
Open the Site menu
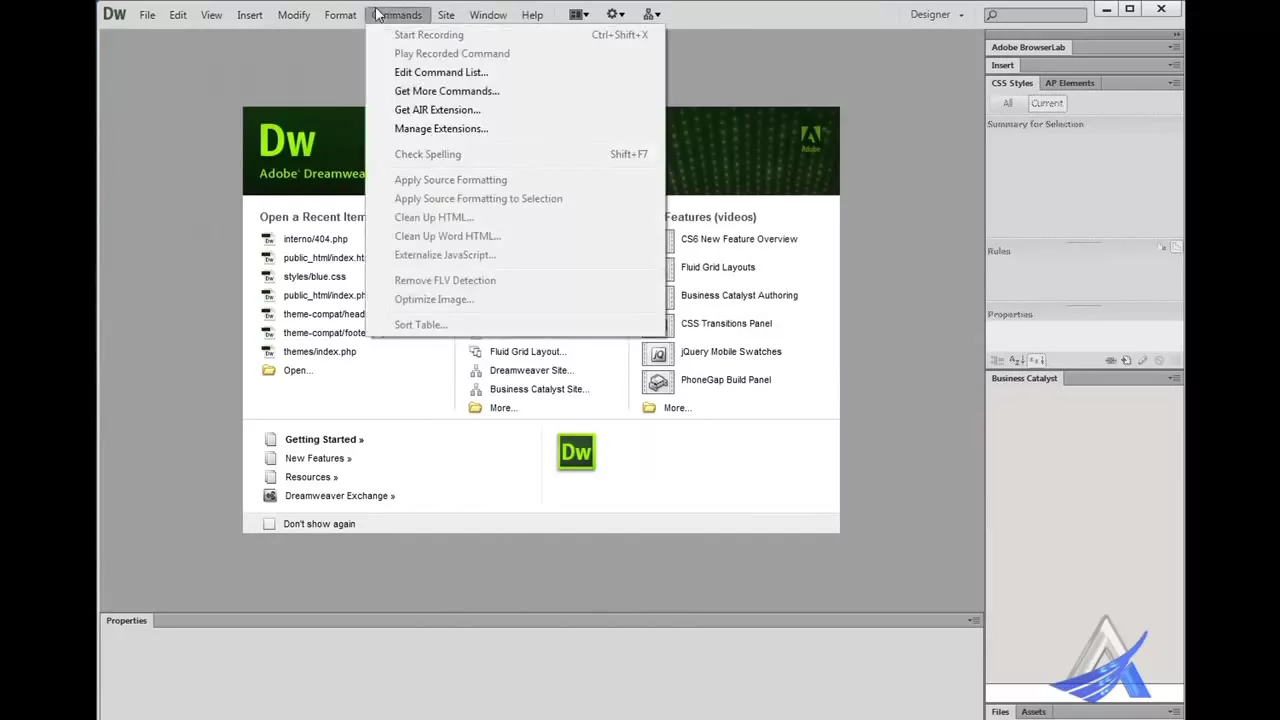pos(446,15)
